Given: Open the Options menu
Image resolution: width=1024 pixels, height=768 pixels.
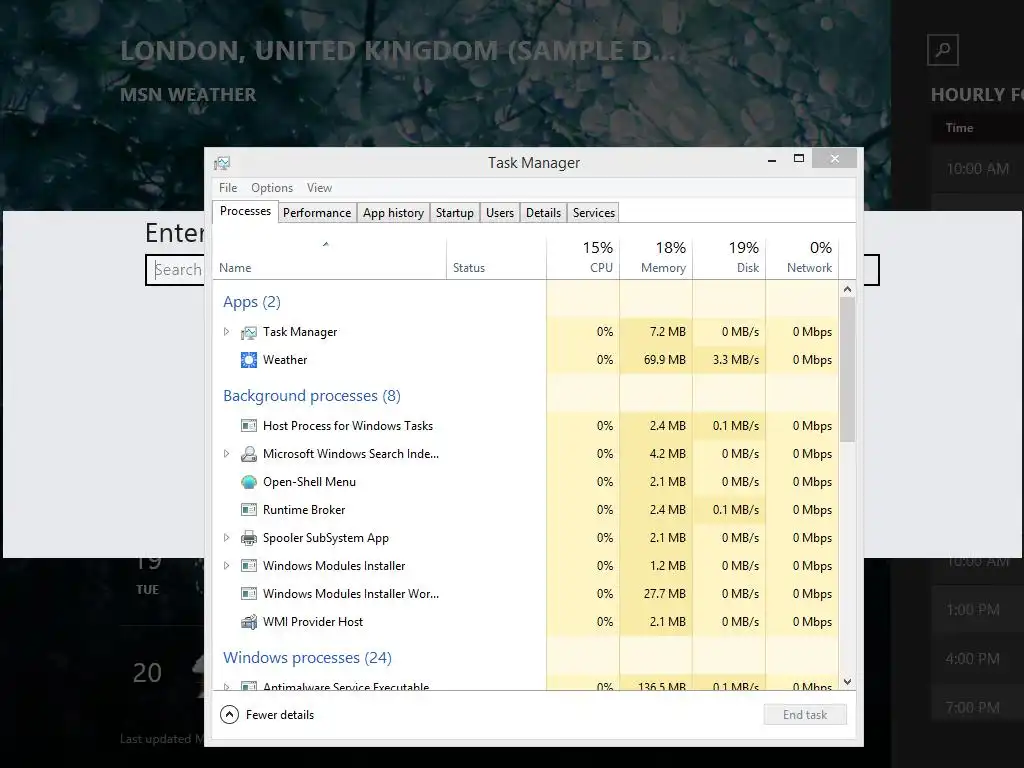Looking at the screenshot, I should 272,188.
